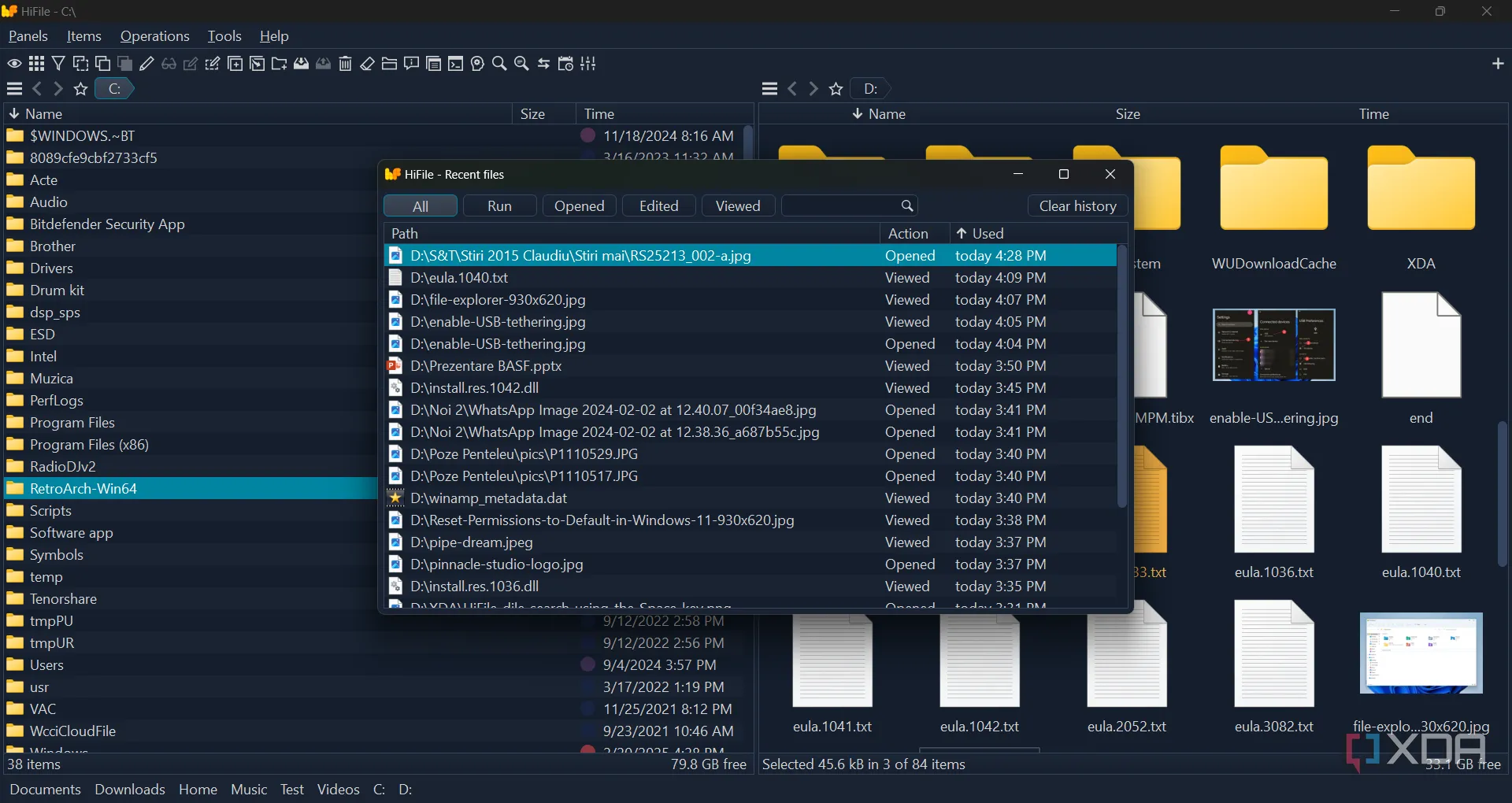Toggle favorite star in the C: panel
The image size is (1512, 803).
pyautogui.click(x=80, y=89)
